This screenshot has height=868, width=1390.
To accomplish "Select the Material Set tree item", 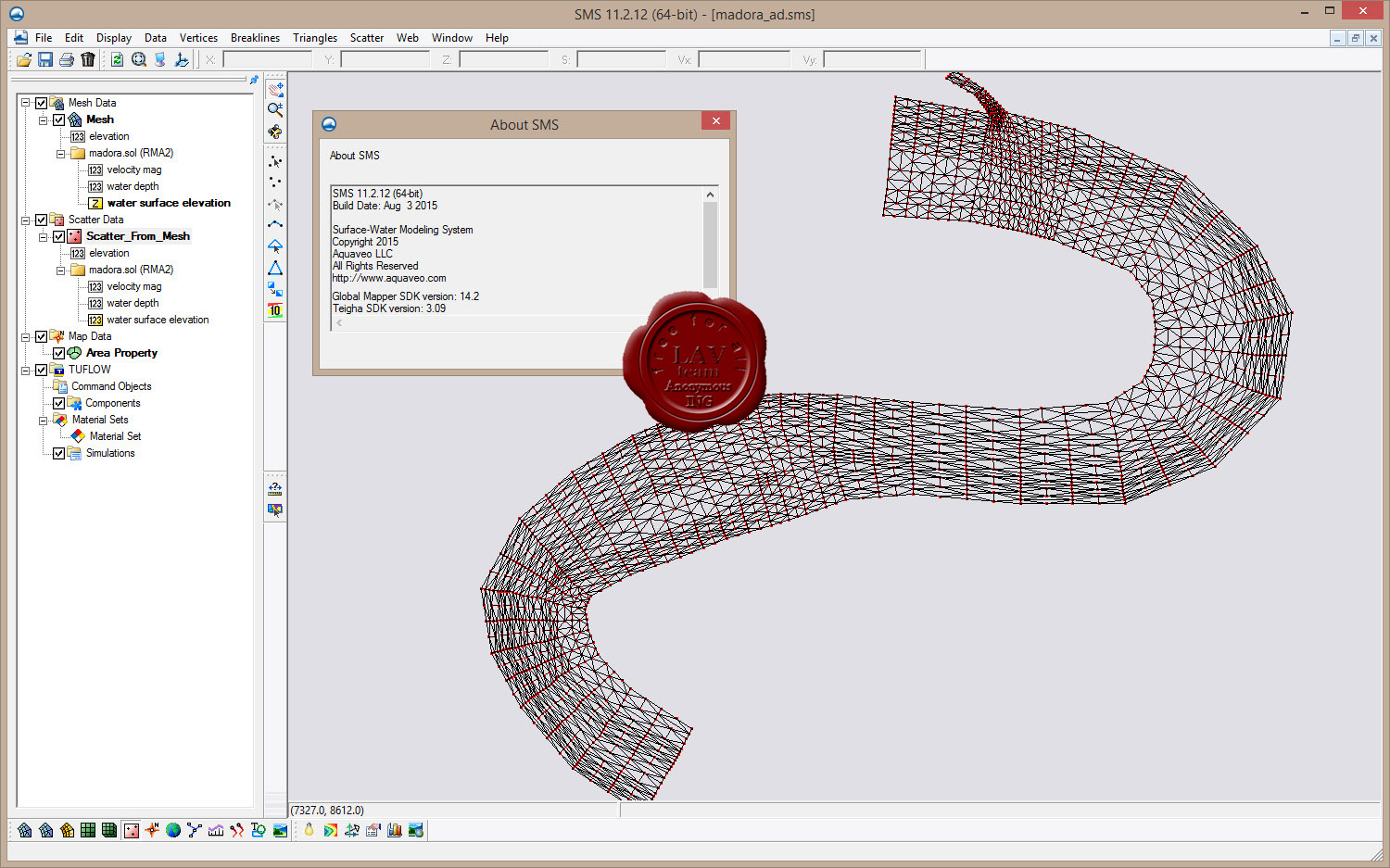I will (x=115, y=436).
